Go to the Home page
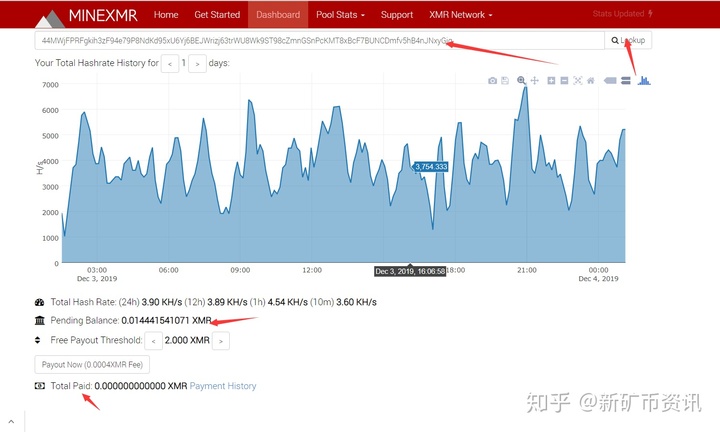This screenshot has width=720, height=432. [x=166, y=15]
